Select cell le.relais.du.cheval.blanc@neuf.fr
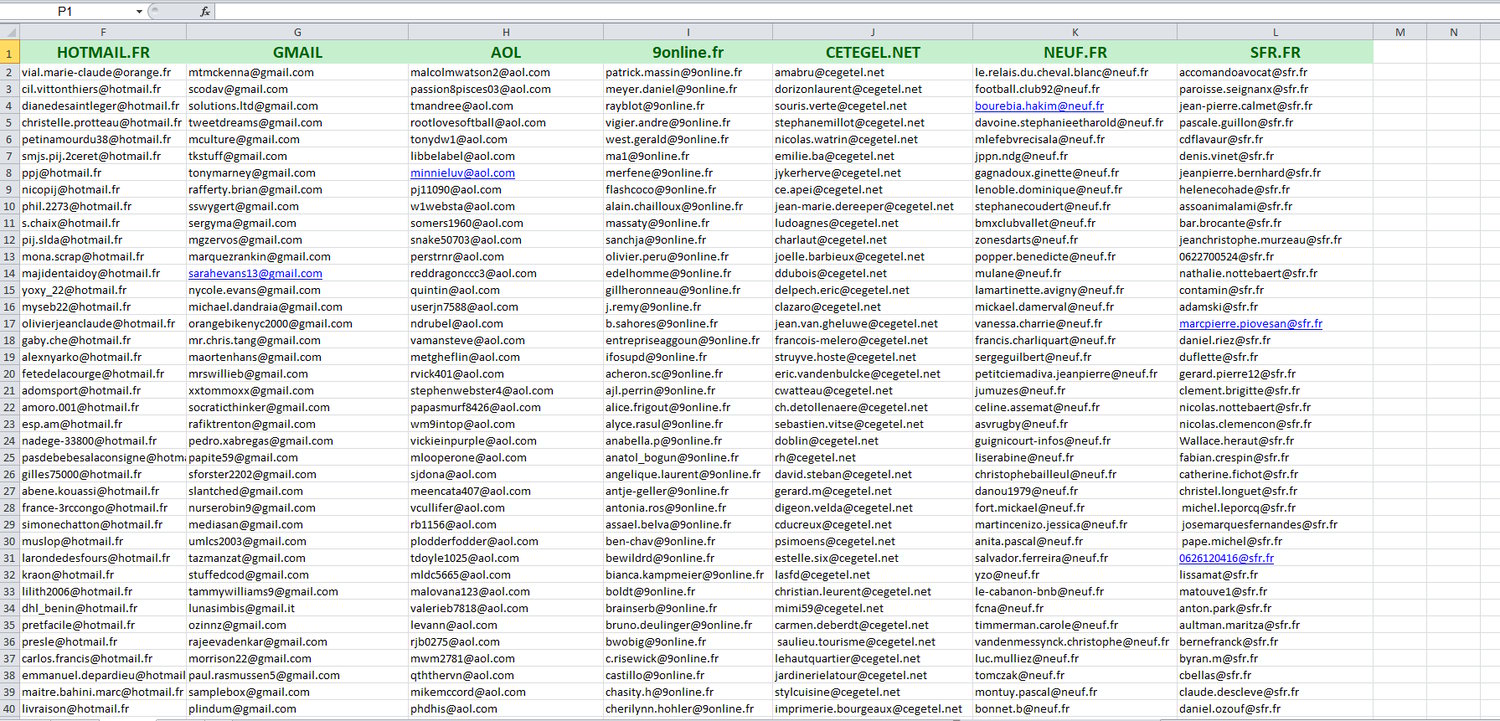Screen dimensions: 1500x721 point(1075,72)
